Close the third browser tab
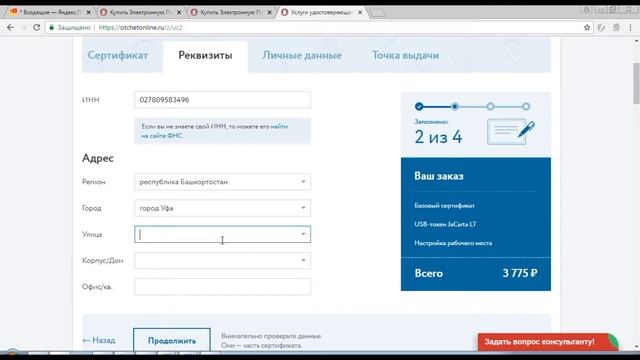 click(x=269, y=12)
